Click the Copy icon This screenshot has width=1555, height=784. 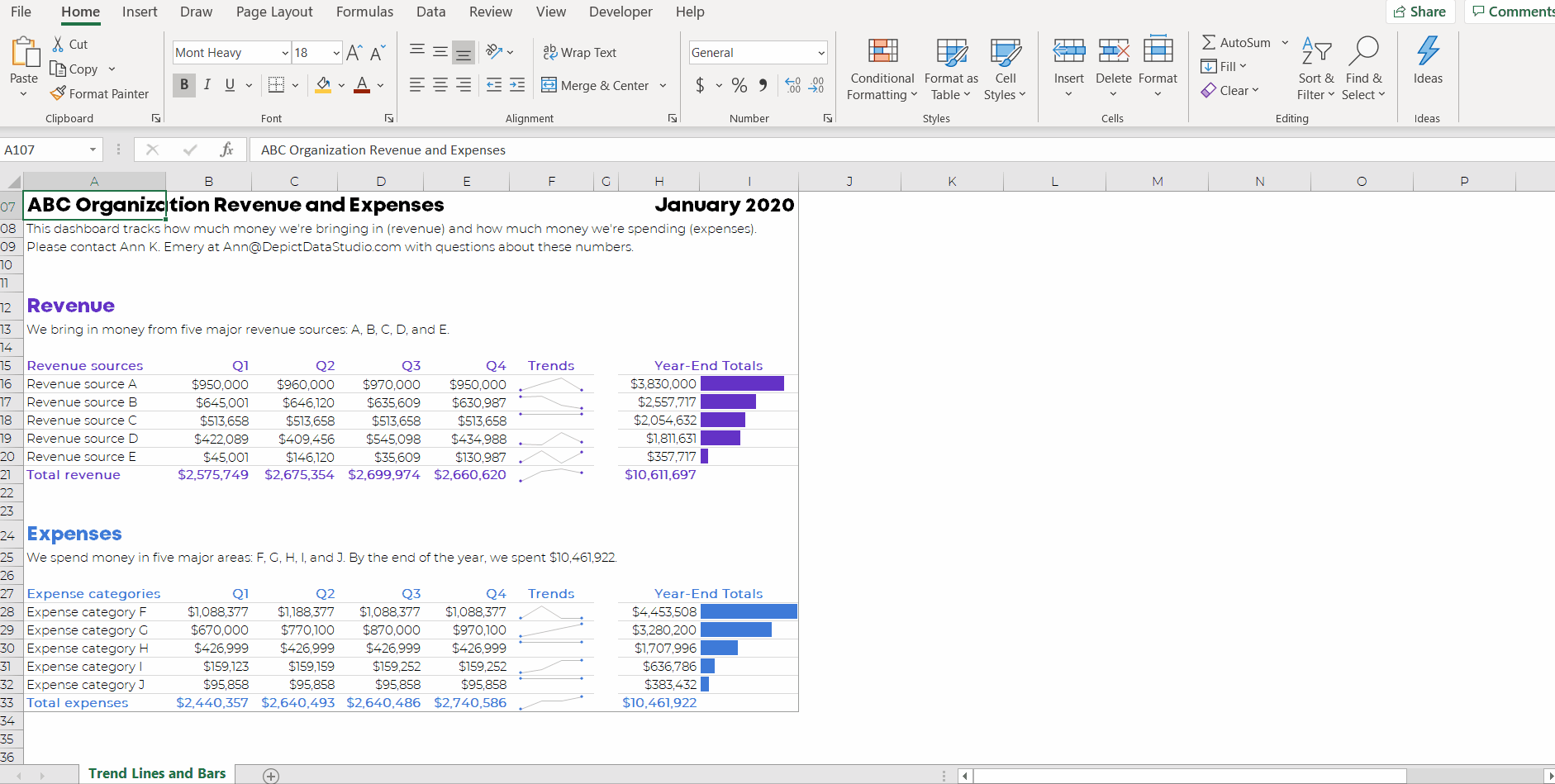pyautogui.click(x=58, y=69)
